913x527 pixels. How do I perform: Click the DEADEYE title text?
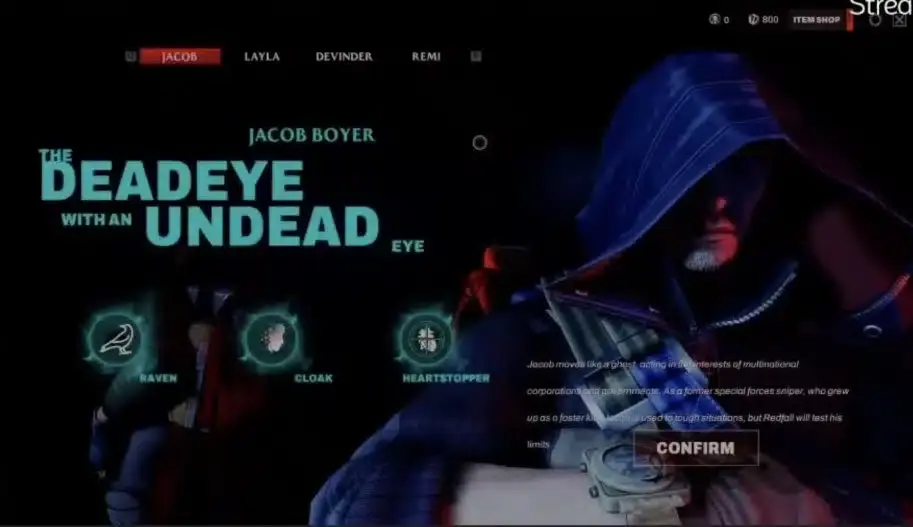(x=172, y=181)
